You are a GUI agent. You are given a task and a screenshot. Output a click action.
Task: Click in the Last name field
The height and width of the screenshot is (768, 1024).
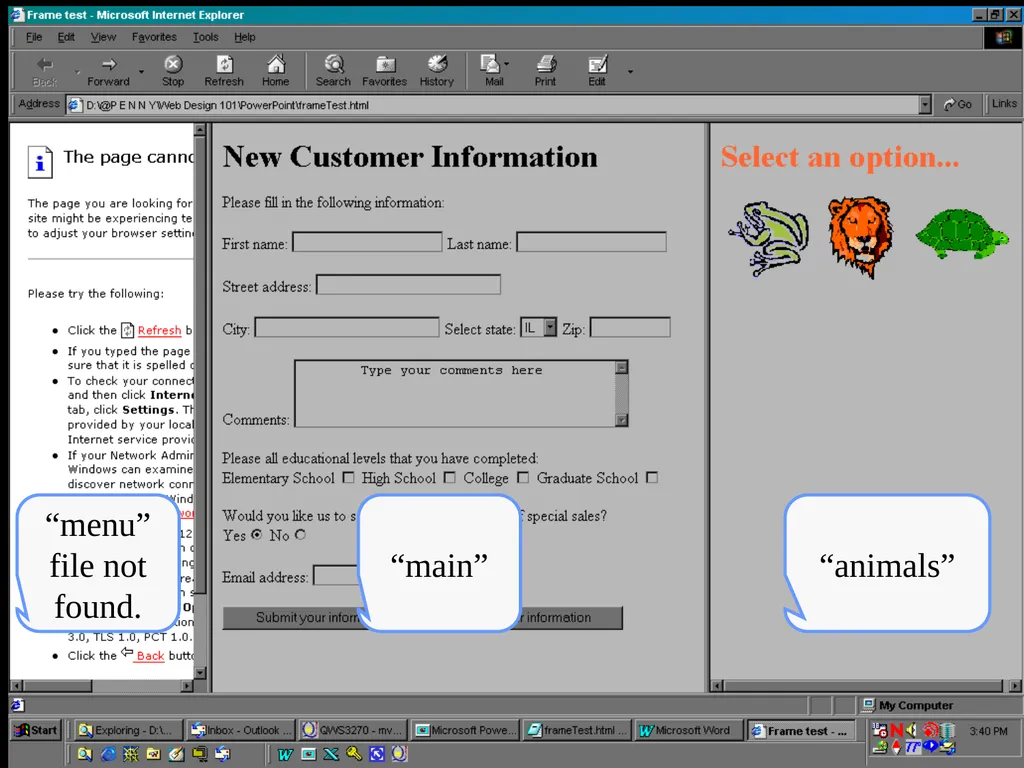pyautogui.click(x=592, y=242)
